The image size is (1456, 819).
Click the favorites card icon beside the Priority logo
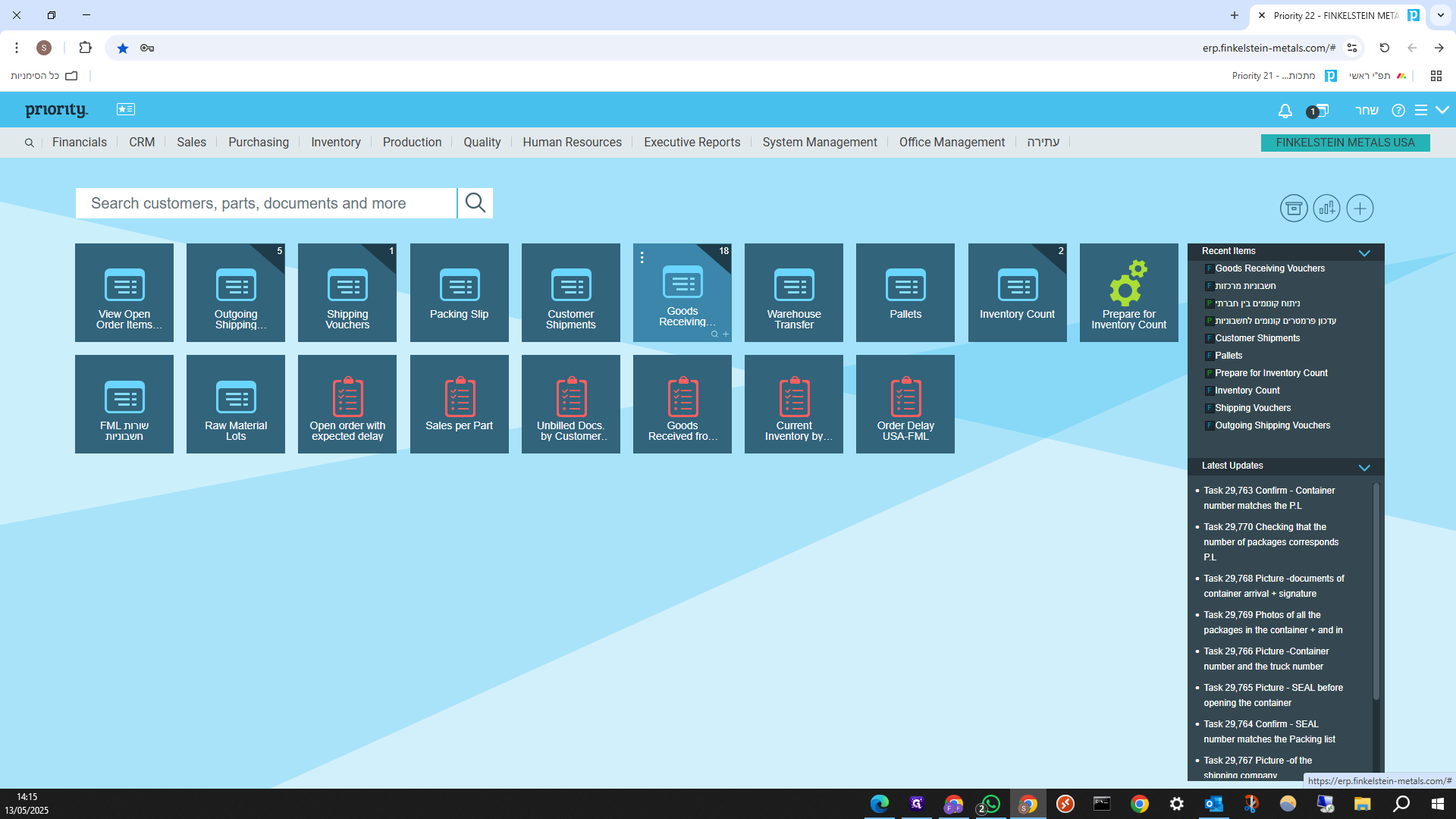coord(126,109)
